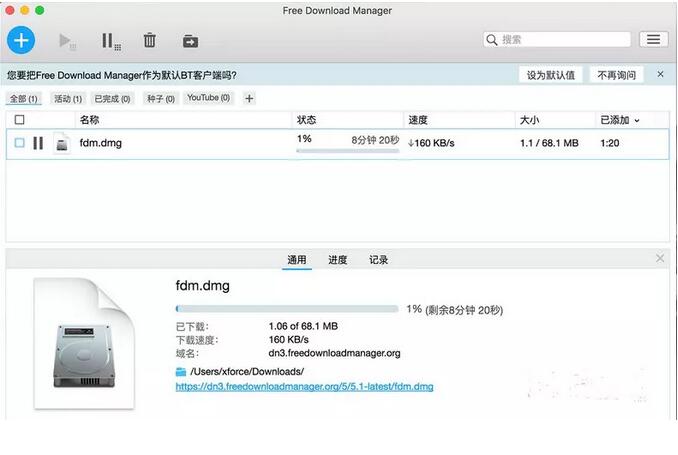Select the 全部 (1) filter tab
The width and height of the screenshot is (678, 455).
pyautogui.click(x=24, y=99)
